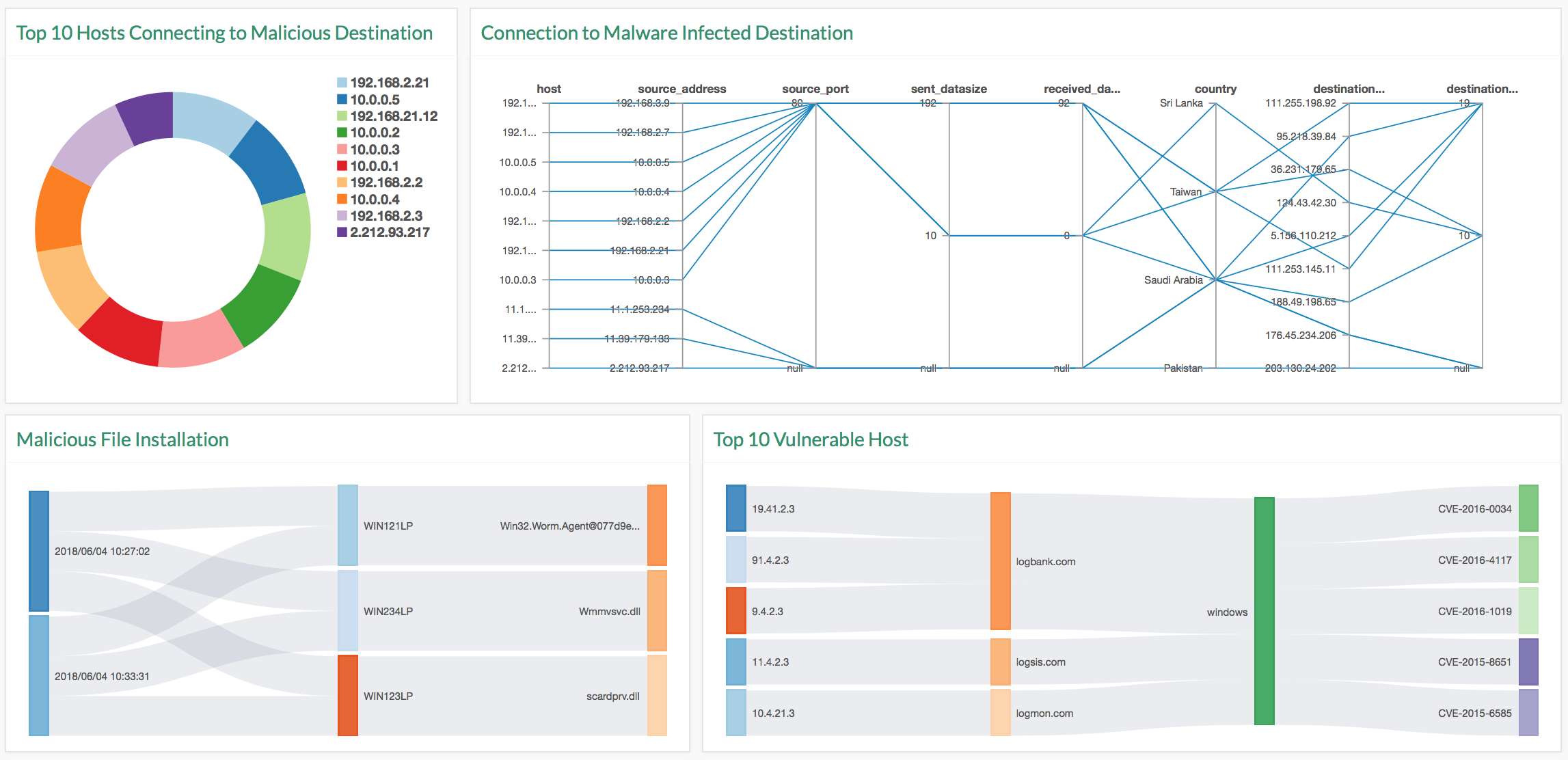Click the WIN123LP orange node bar

(x=348, y=695)
